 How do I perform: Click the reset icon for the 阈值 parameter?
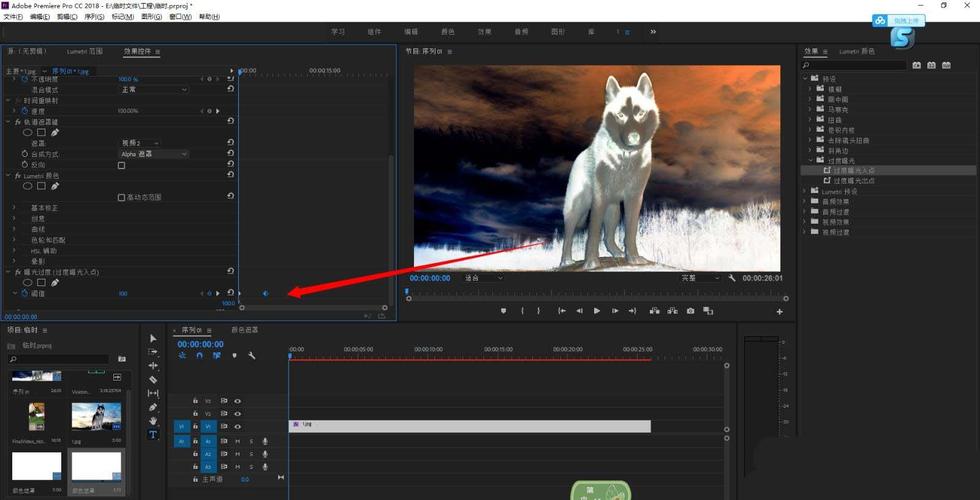click(x=231, y=293)
